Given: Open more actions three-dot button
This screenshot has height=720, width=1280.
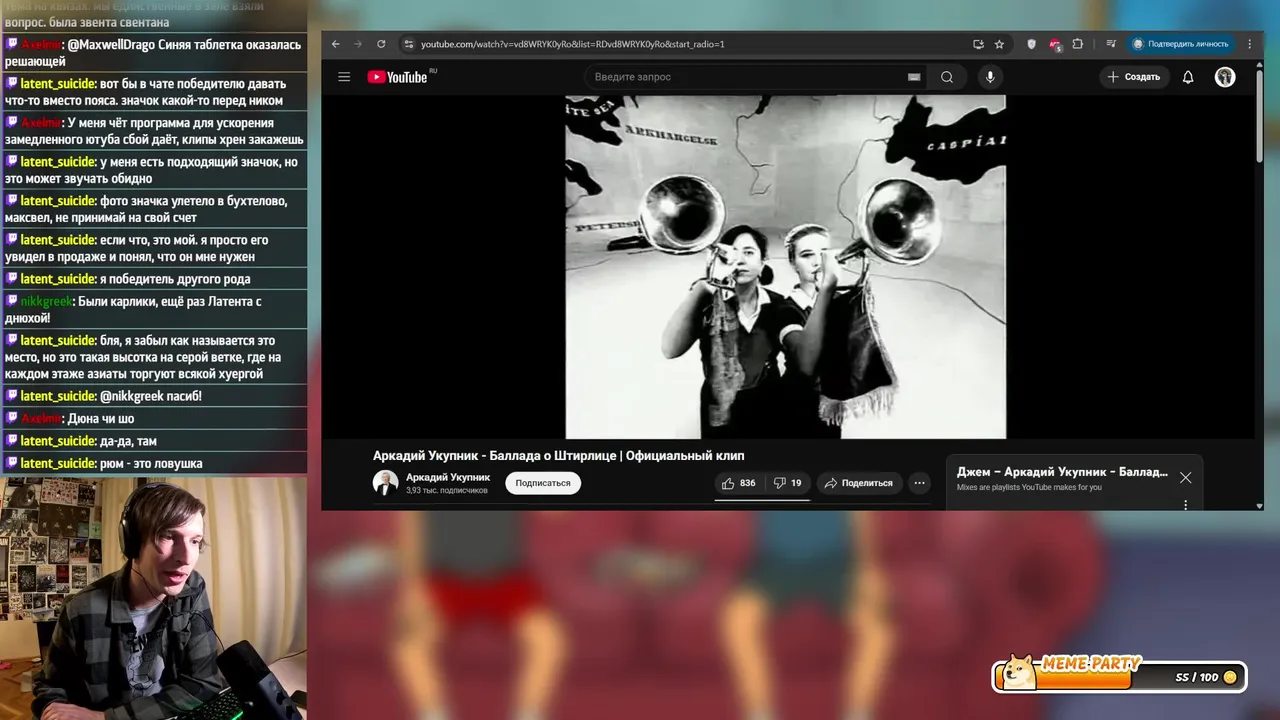Looking at the screenshot, I should (x=919, y=483).
